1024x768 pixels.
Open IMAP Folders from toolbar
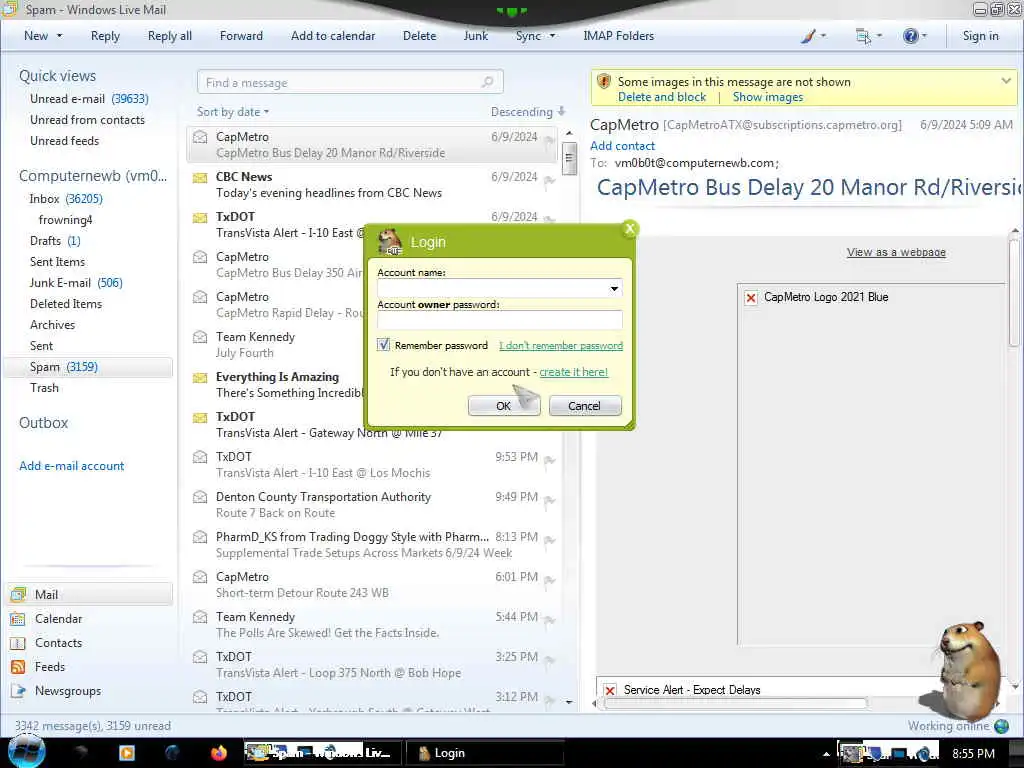[618, 36]
